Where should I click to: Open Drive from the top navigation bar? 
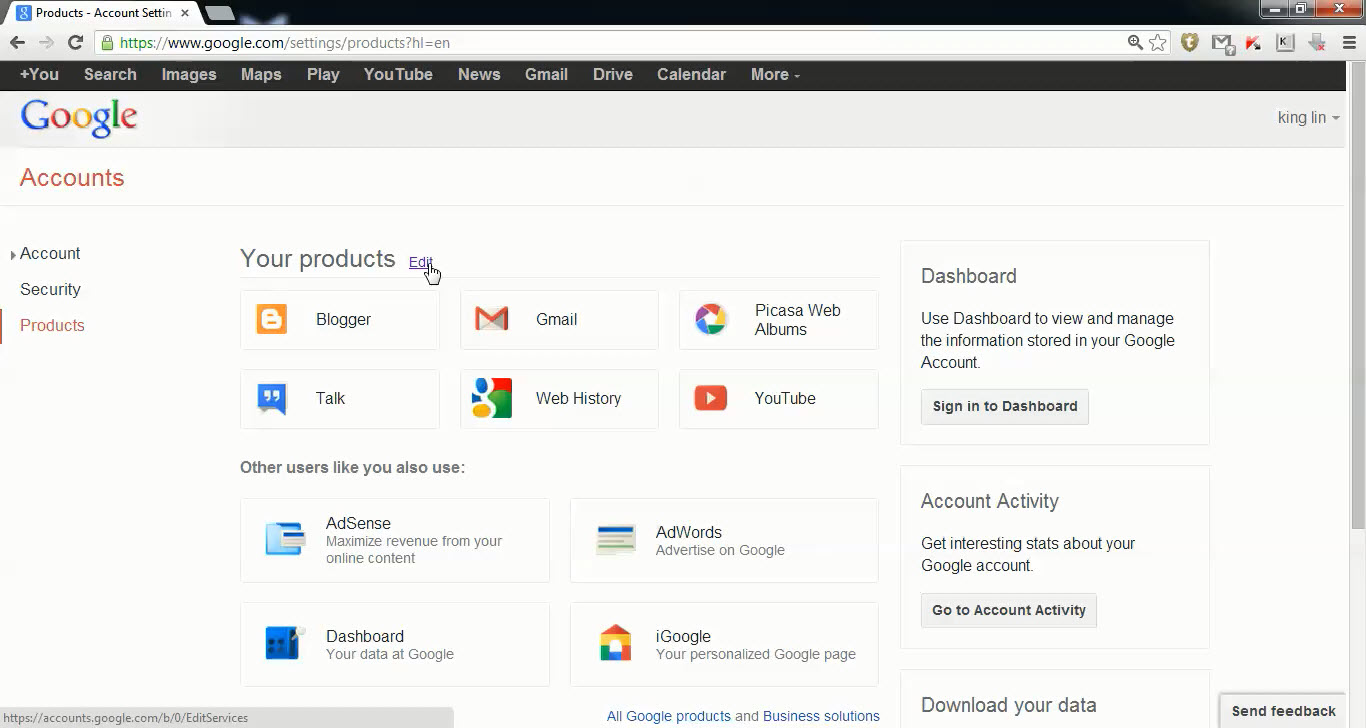(612, 74)
